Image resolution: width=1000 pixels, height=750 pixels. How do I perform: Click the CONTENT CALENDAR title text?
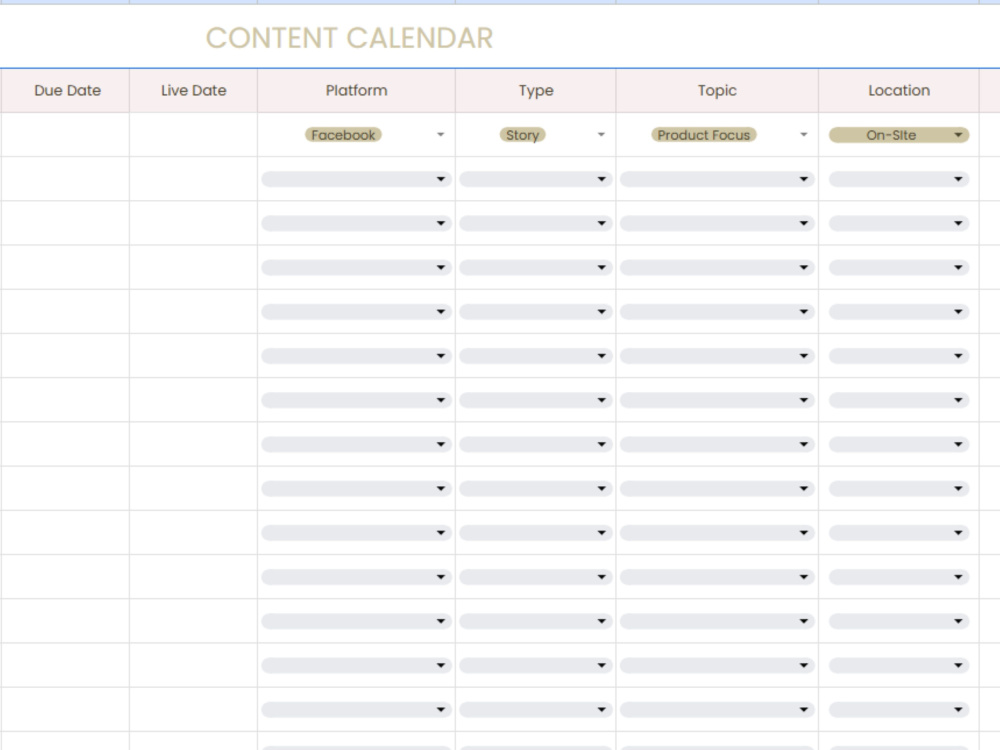(349, 38)
